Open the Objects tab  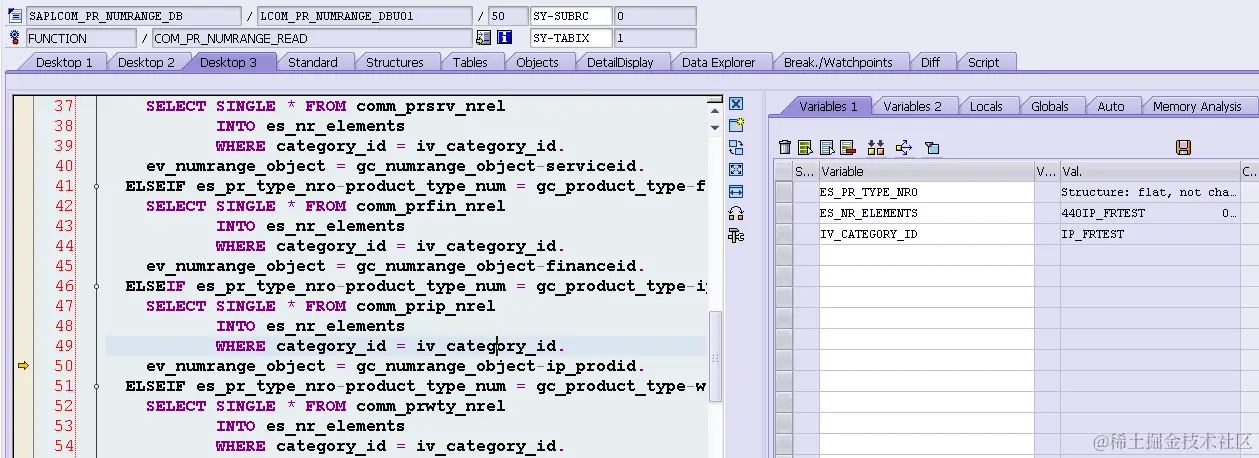537,62
